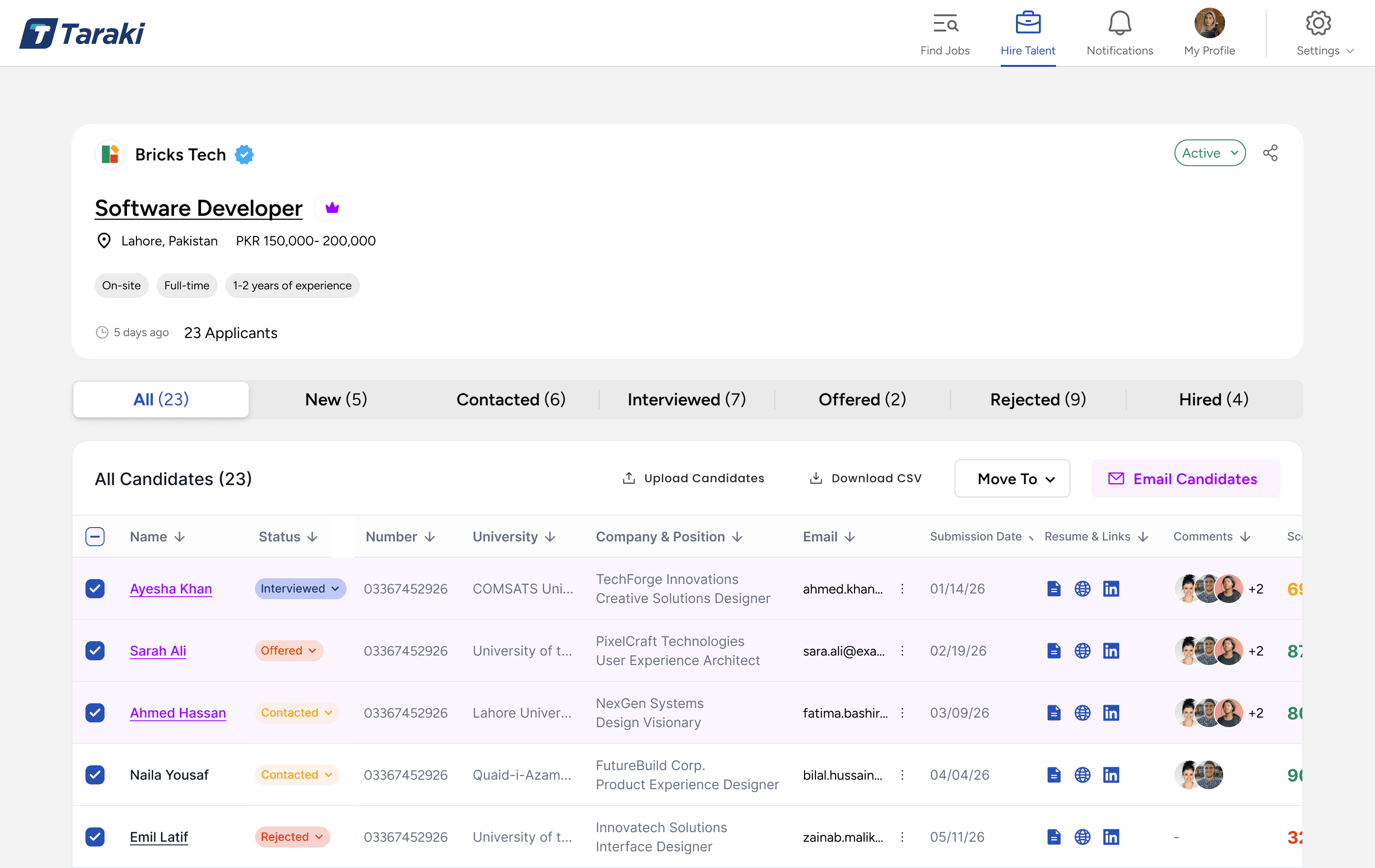This screenshot has width=1375, height=868.
Task: Select the Hire Talent navigation item
Action: pos(1028,32)
